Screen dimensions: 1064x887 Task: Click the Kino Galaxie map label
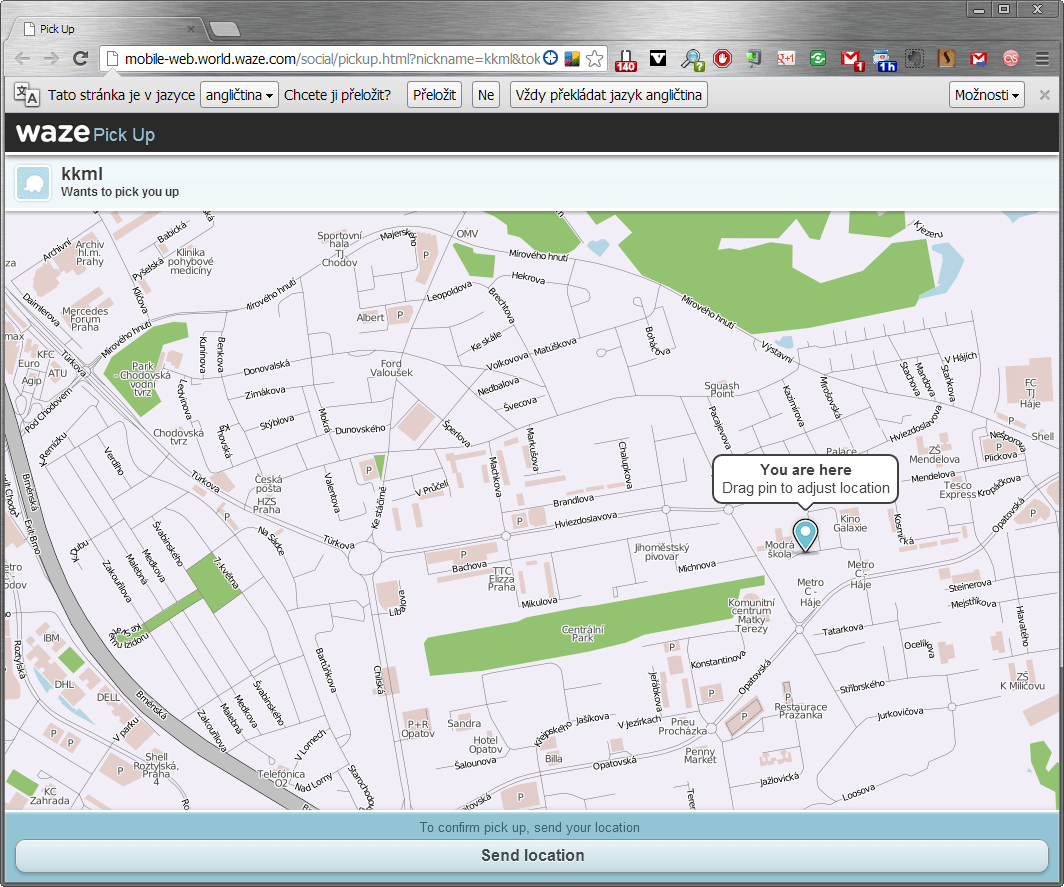pos(850,523)
